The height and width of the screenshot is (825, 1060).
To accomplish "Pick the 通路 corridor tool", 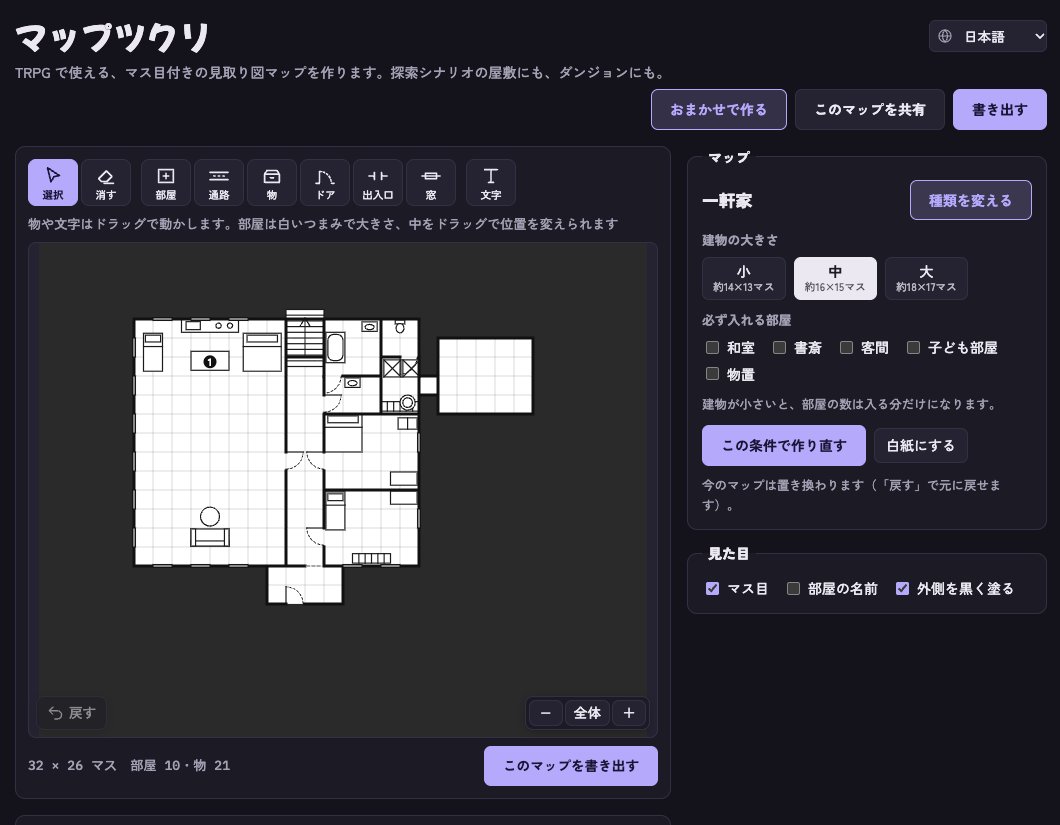I will coord(218,183).
